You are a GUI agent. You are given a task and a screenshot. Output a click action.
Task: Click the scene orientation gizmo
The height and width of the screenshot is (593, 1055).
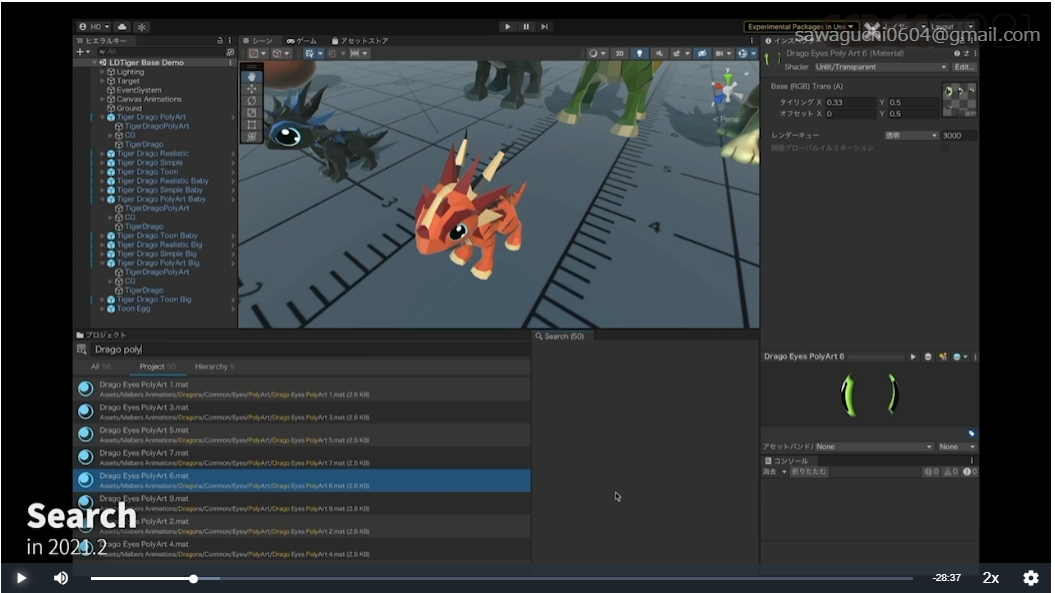click(727, 90)
